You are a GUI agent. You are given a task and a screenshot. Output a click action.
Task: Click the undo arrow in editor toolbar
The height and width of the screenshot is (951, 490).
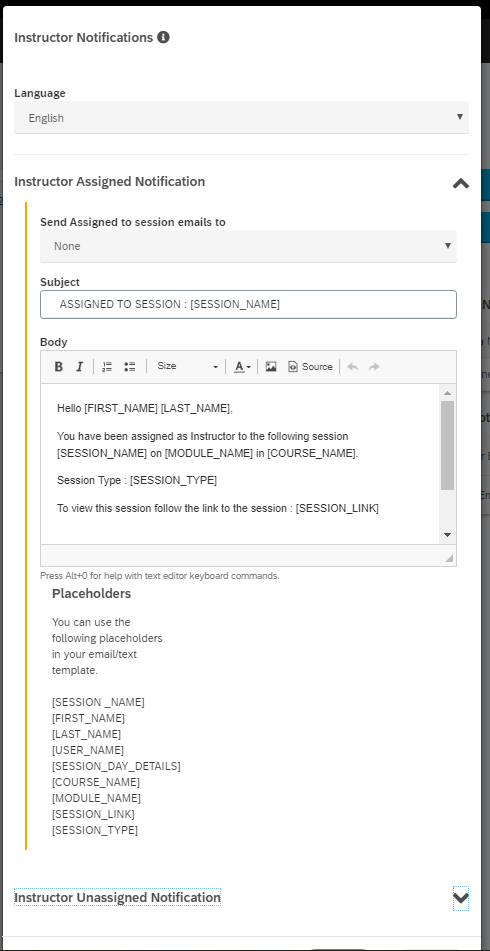(352, 366)
